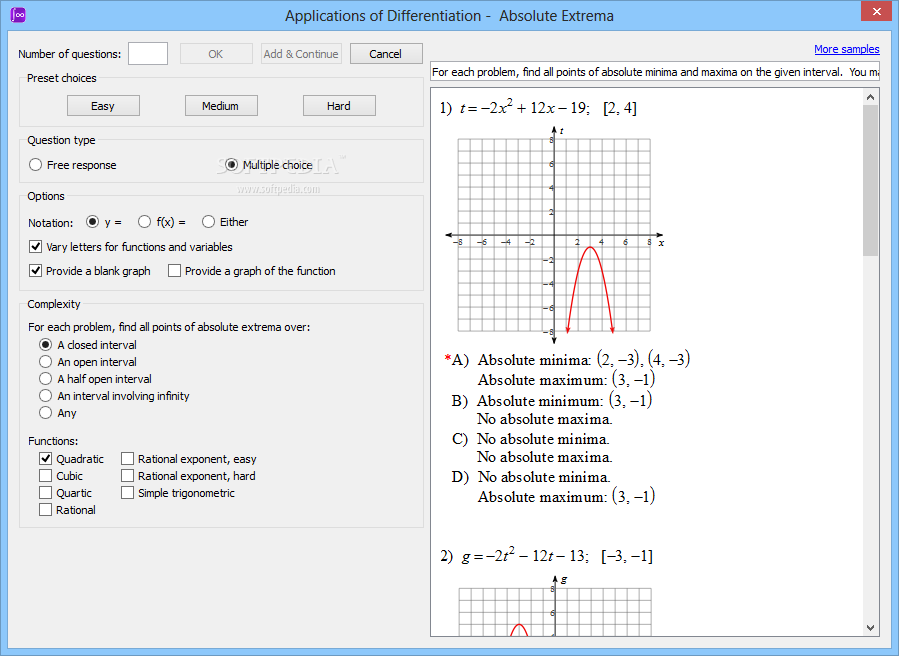The height and width of the screenshot is (656, 899).
Task: Click the preview scrollbar up arrow
Action: (870, 97)
